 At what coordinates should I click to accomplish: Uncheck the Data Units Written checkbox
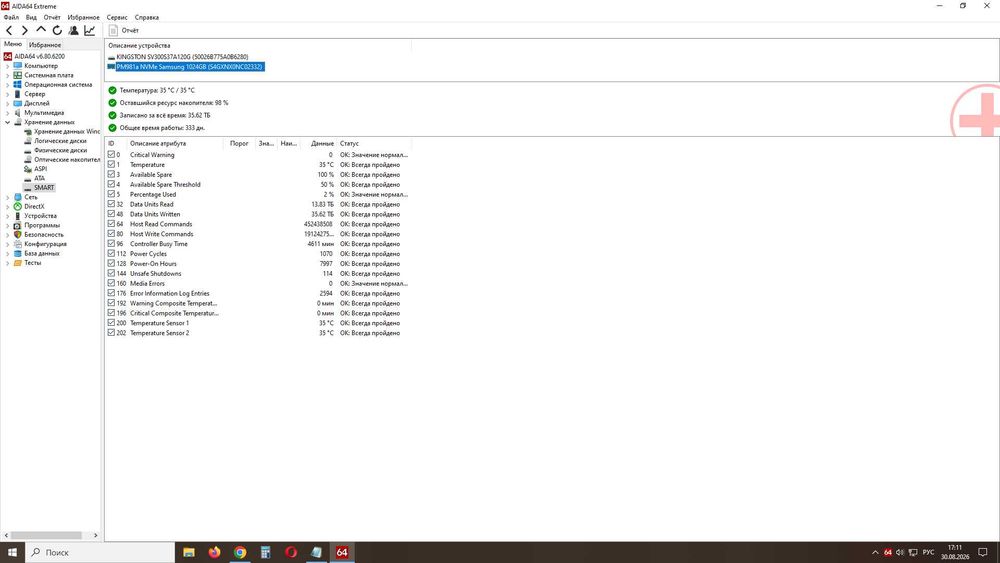pos(112,214)
